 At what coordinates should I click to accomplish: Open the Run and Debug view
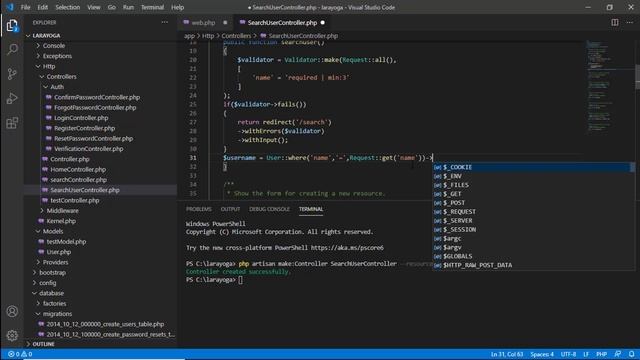[x=12, y=98]
